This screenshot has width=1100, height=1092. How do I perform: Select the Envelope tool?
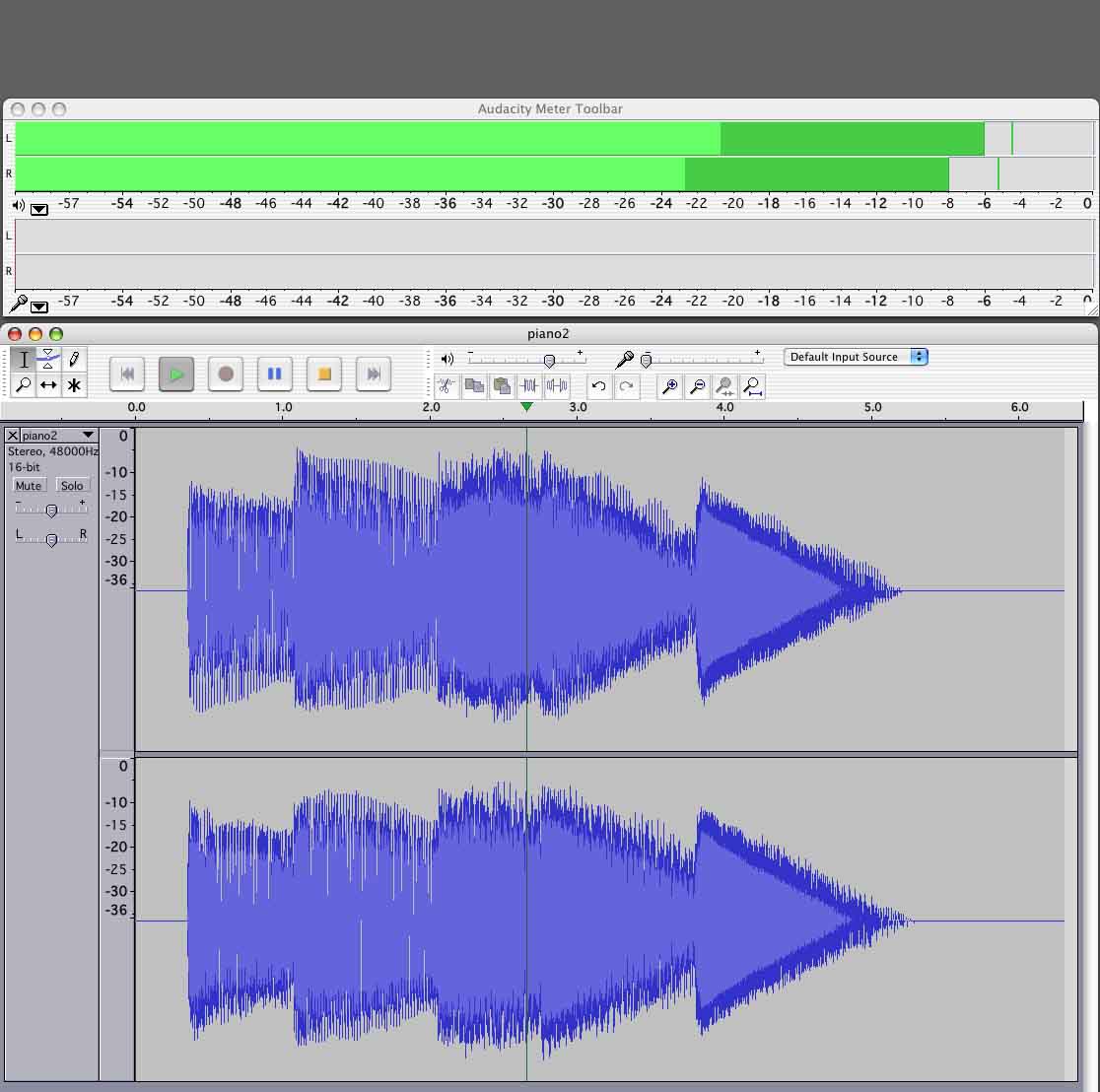[48, 360]
